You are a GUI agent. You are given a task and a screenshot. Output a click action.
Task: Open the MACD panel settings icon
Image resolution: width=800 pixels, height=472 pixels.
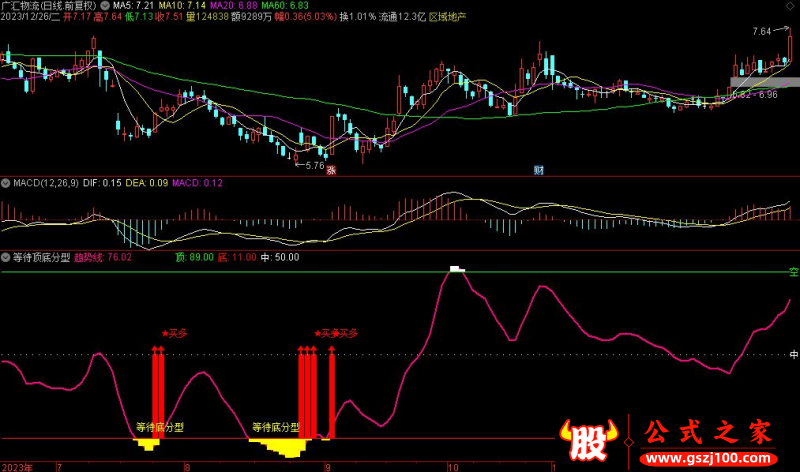click(4, 183)
